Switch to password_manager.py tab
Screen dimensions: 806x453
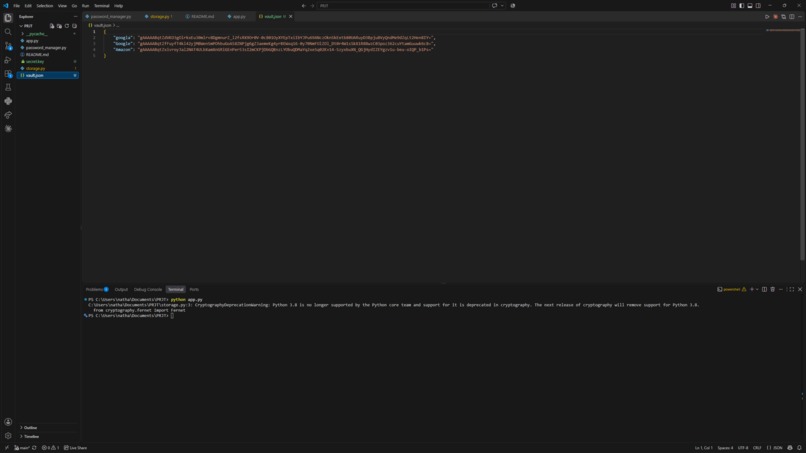pyautogui.click(x=111, y=16)
